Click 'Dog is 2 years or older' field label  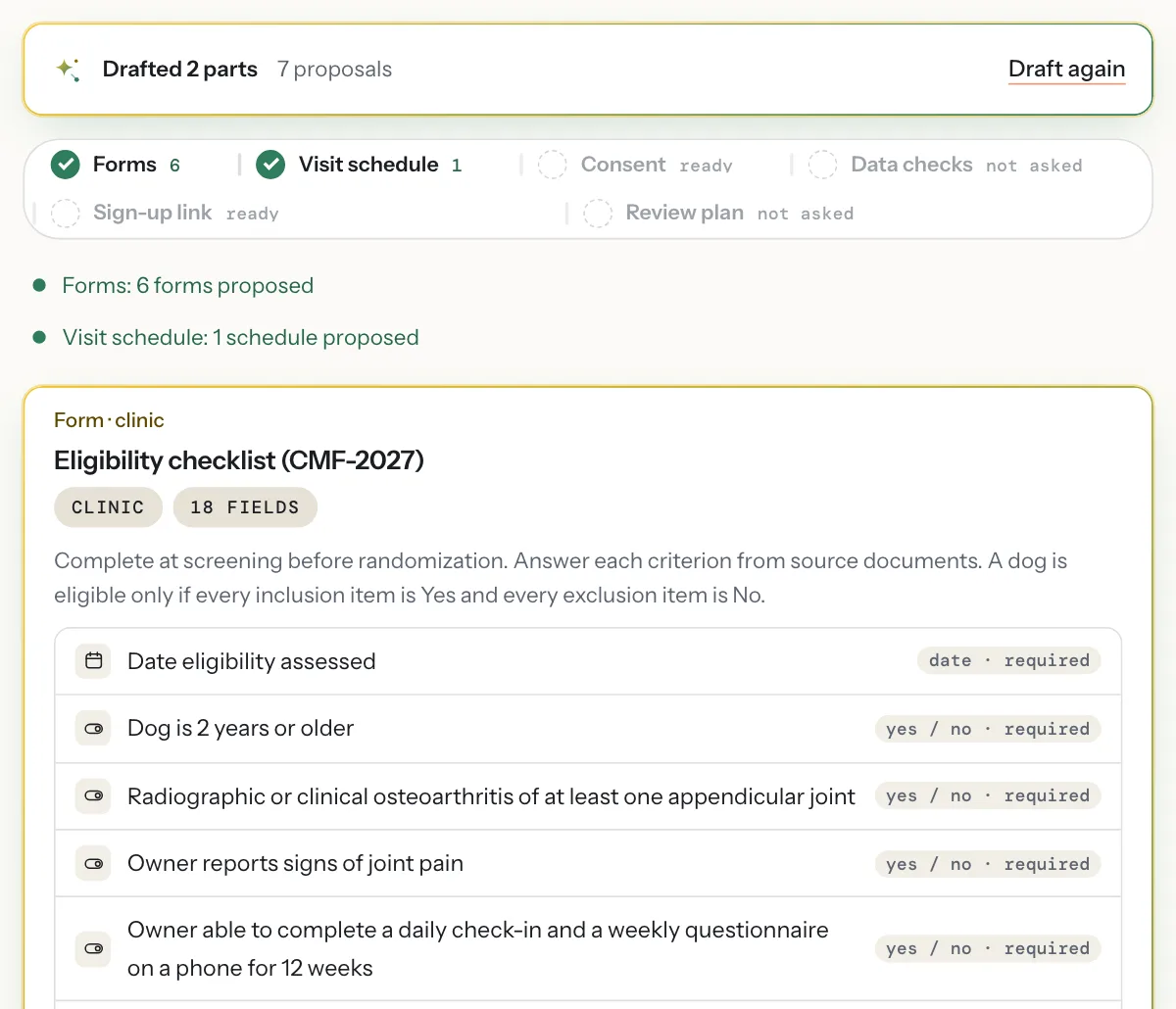[x=240, y=729]
